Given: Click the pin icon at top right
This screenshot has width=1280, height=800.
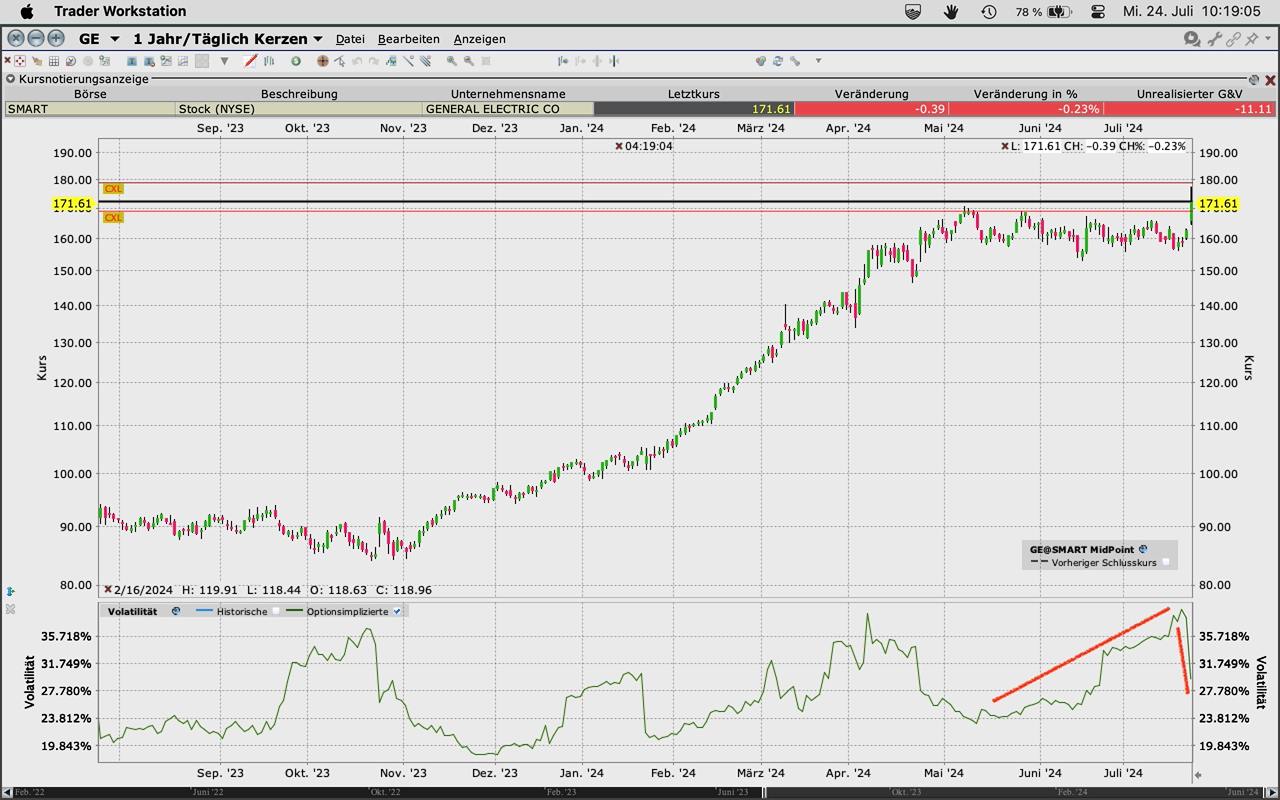Looking at the screenshot, I should coord(1252,39).
